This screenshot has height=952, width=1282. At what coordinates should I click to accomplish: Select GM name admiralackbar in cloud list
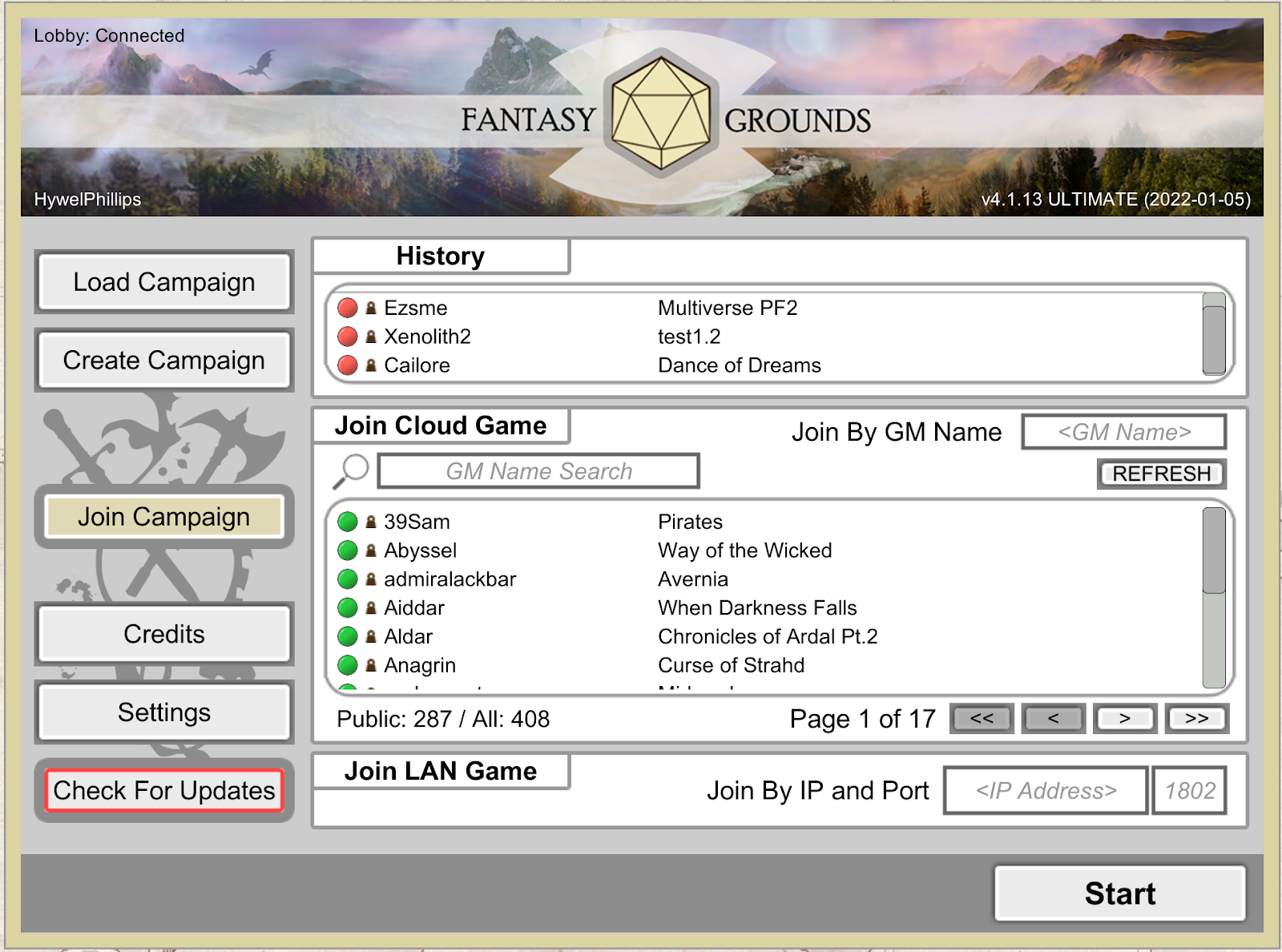click(450, 579)
